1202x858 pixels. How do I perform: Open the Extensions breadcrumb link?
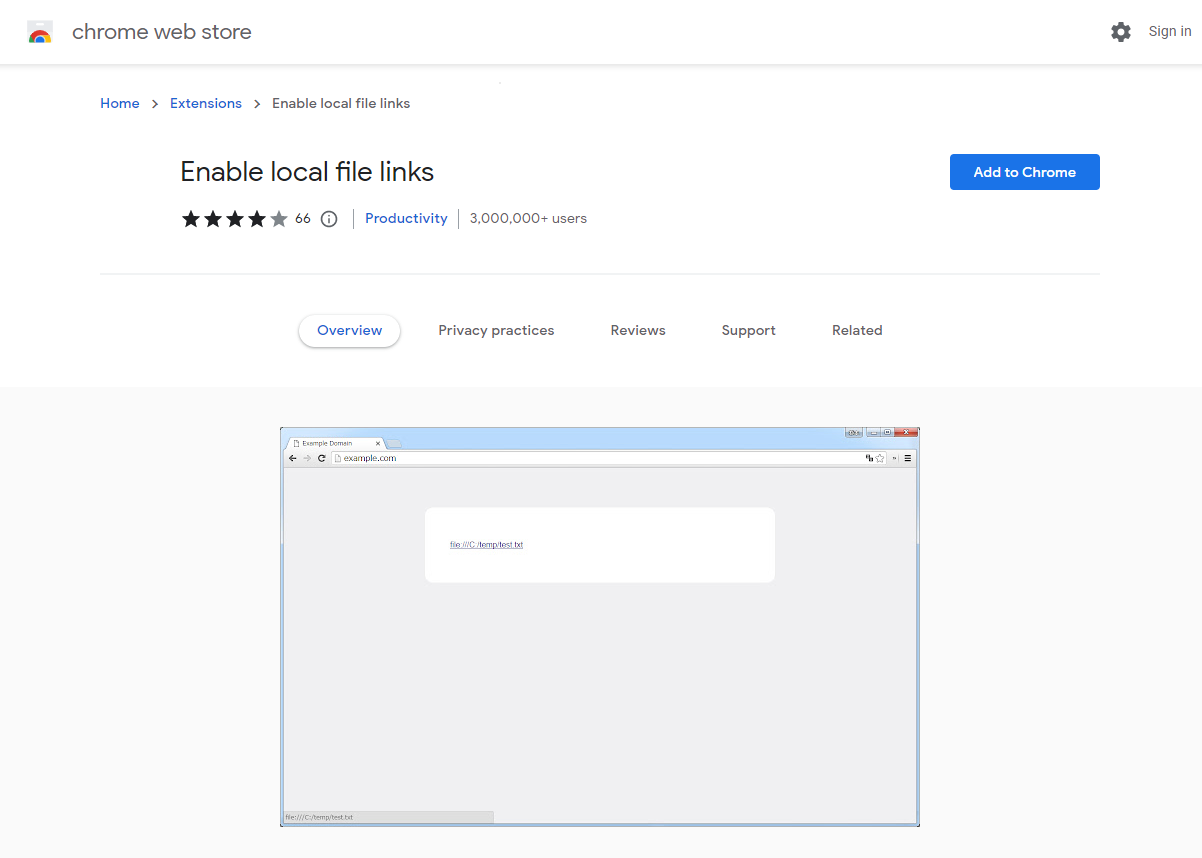pyautogui.click(x=206, y=103)
